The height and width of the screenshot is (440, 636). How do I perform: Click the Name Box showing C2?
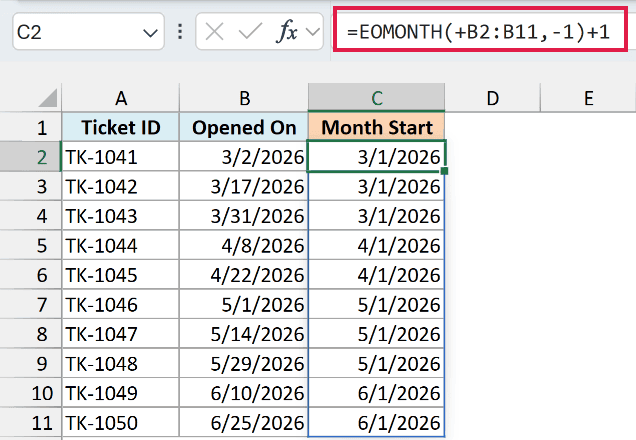88,32
